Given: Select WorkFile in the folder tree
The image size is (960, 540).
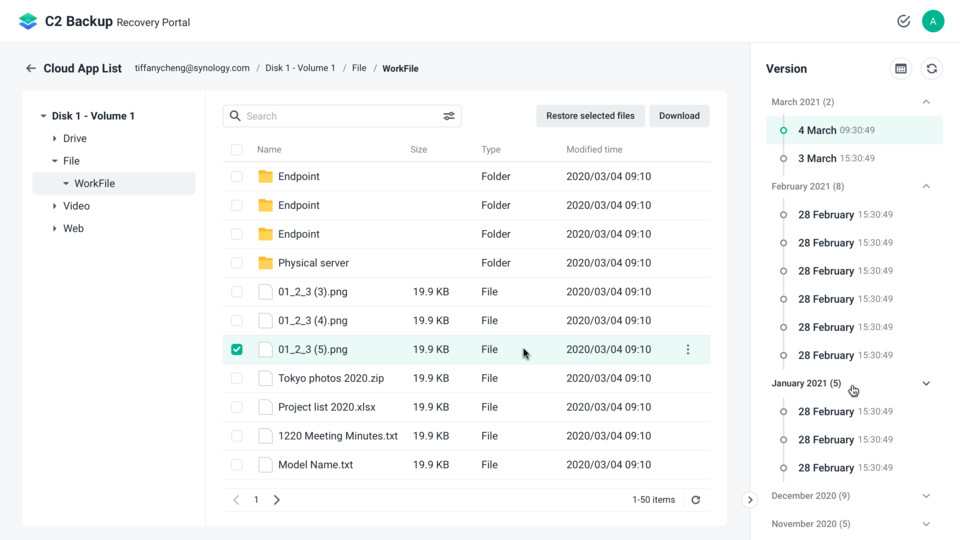Looking at the screenshot, I should point(114,184).
